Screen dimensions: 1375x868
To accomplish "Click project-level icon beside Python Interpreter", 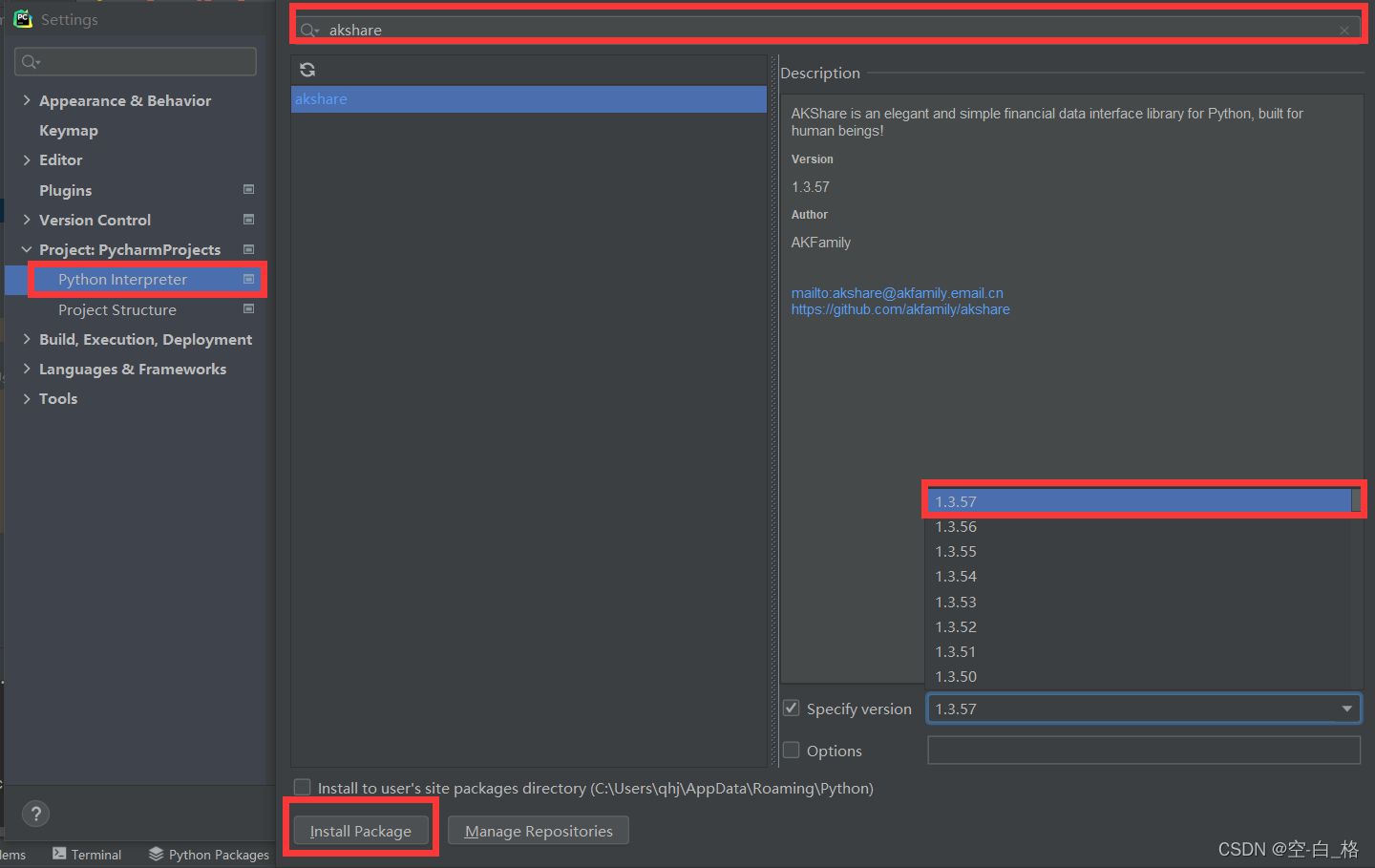I will pyautogui.click(x=248, y=279).
